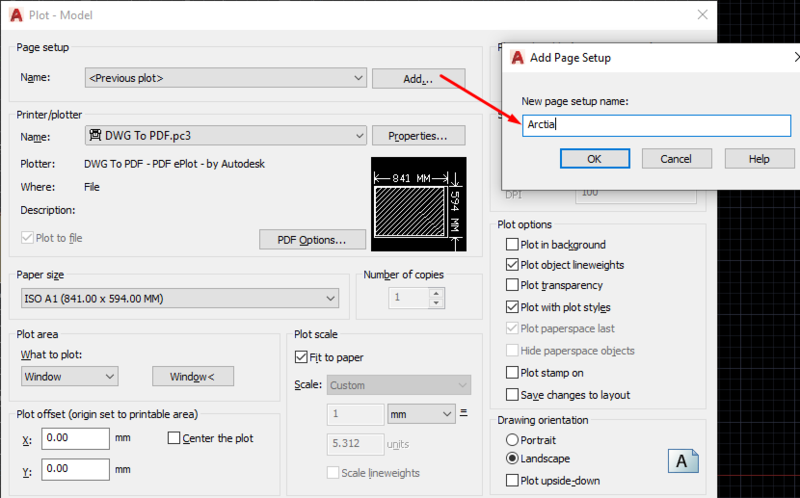800x498 pixels.
Task: Click OK in Add Page Setup dialog
Action: click(594, 159)
